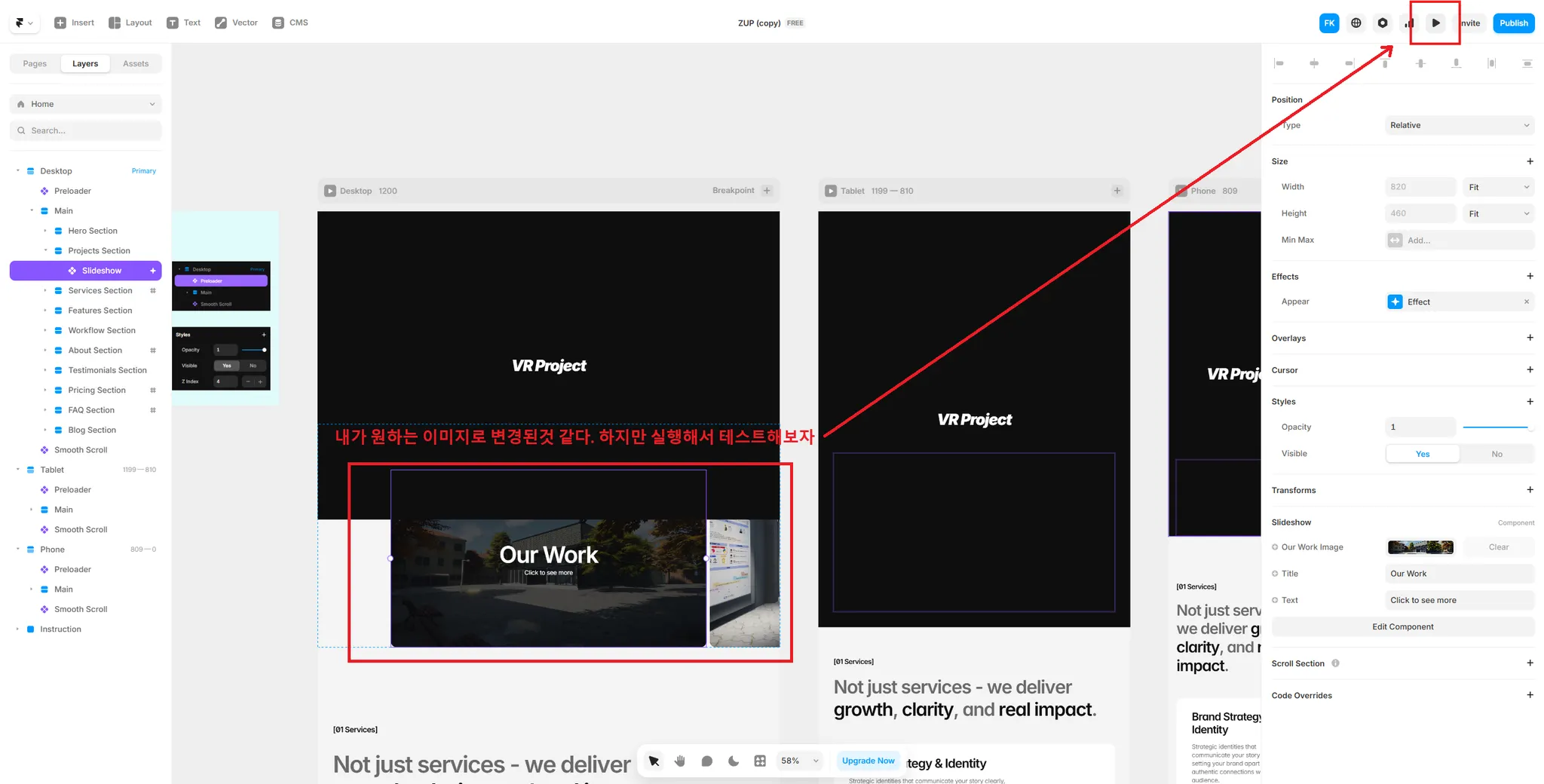Clear the Our Work Image
The width and height of the screenshot is (1544, 784).
point(1499,547)
